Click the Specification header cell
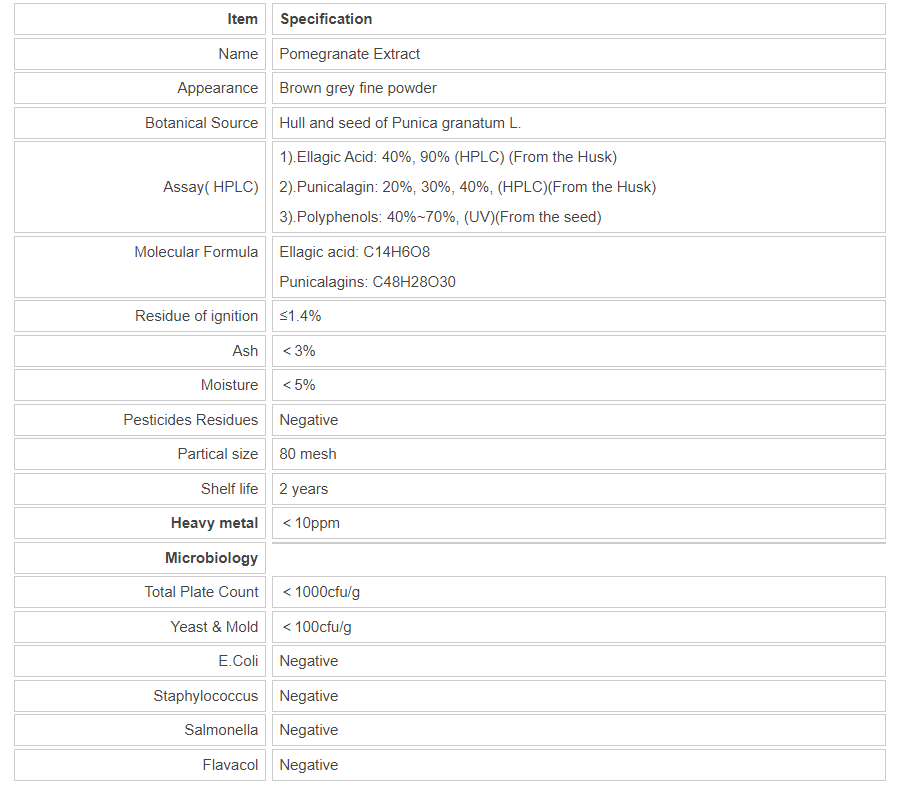Image resolution: width=903 pixels, height=794 pixels. (x=326, y=19)
